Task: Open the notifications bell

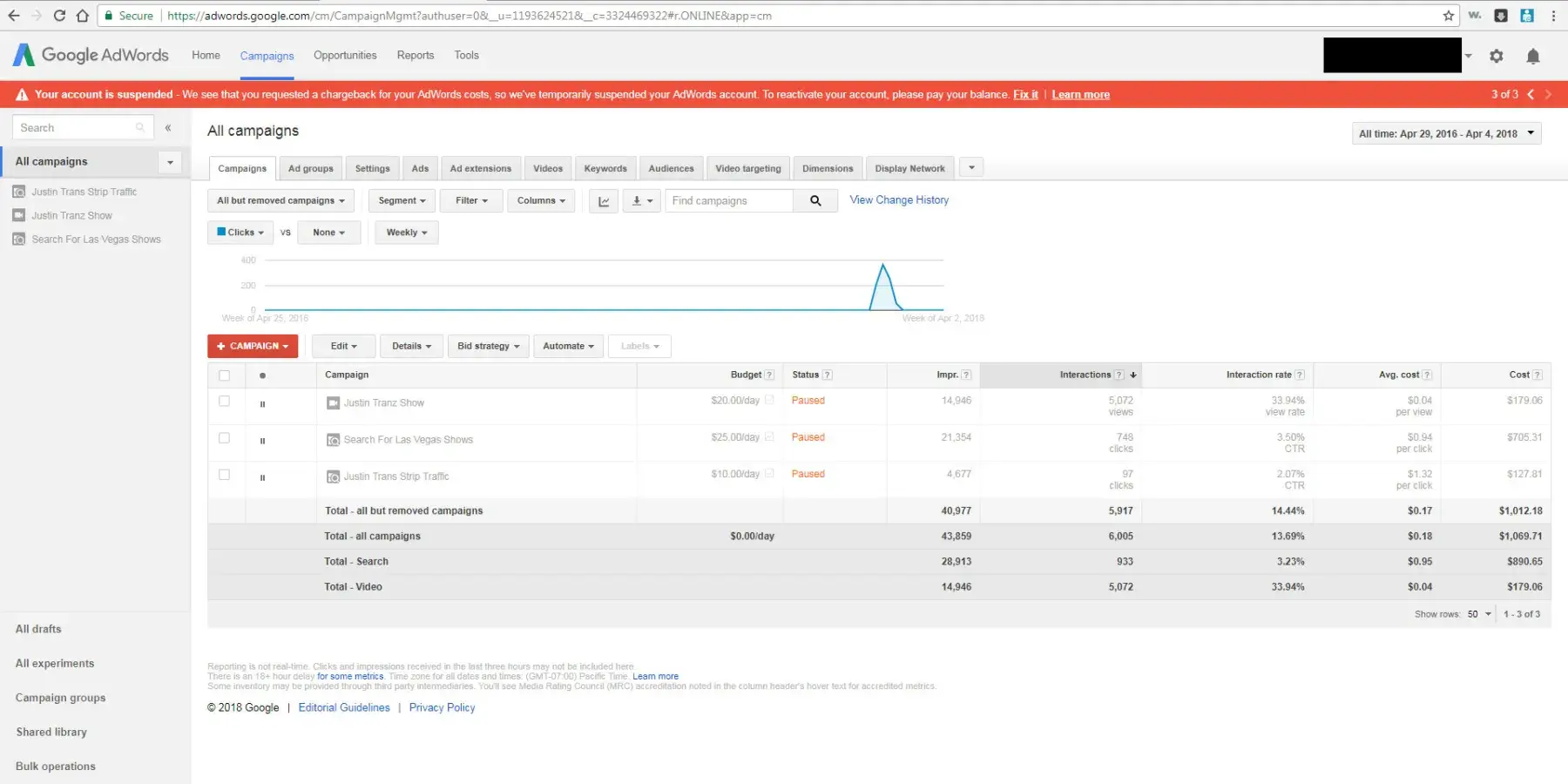Action: click(x=1533, y=56)
